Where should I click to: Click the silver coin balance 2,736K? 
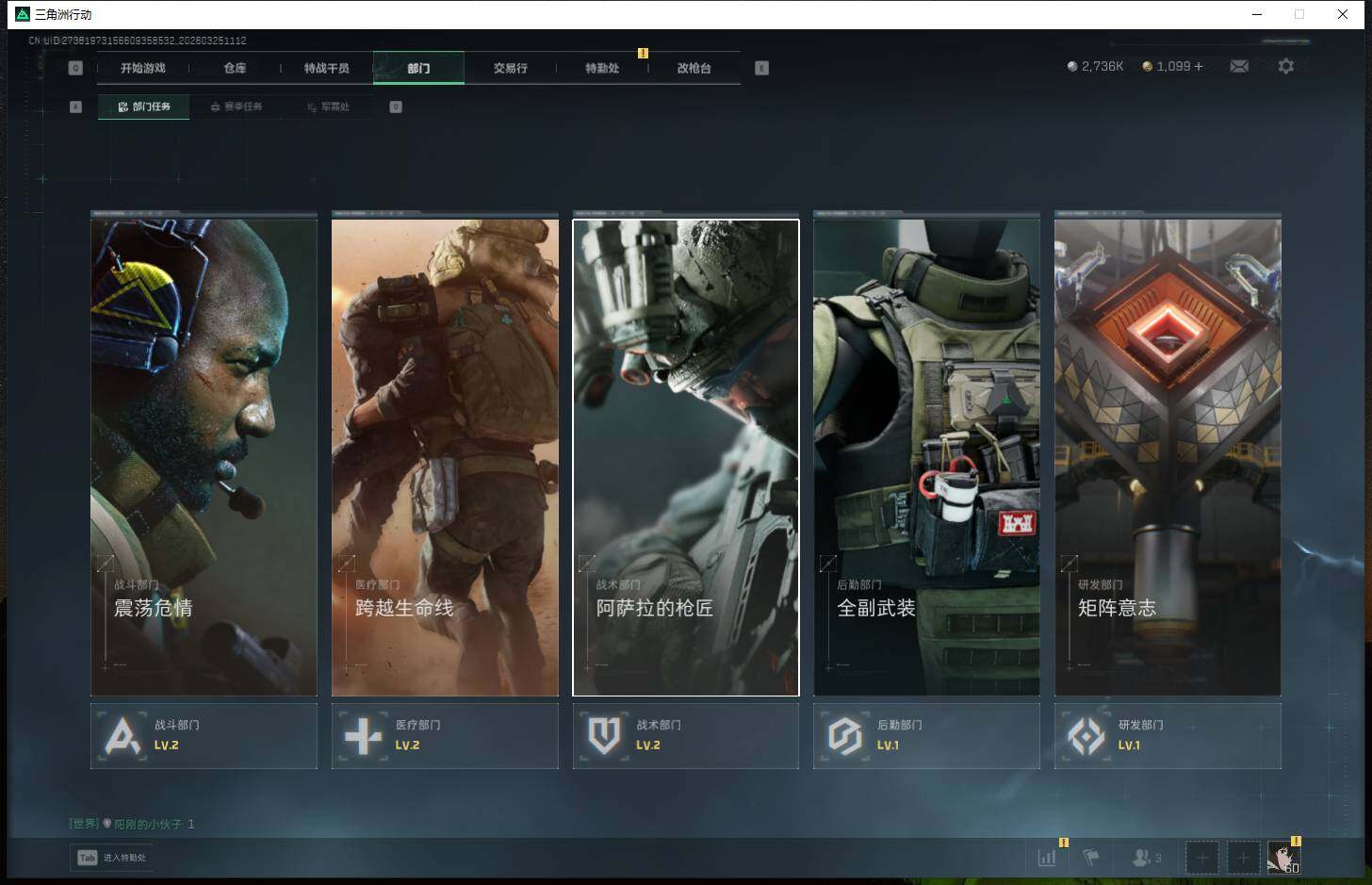tap(1095, 66)
